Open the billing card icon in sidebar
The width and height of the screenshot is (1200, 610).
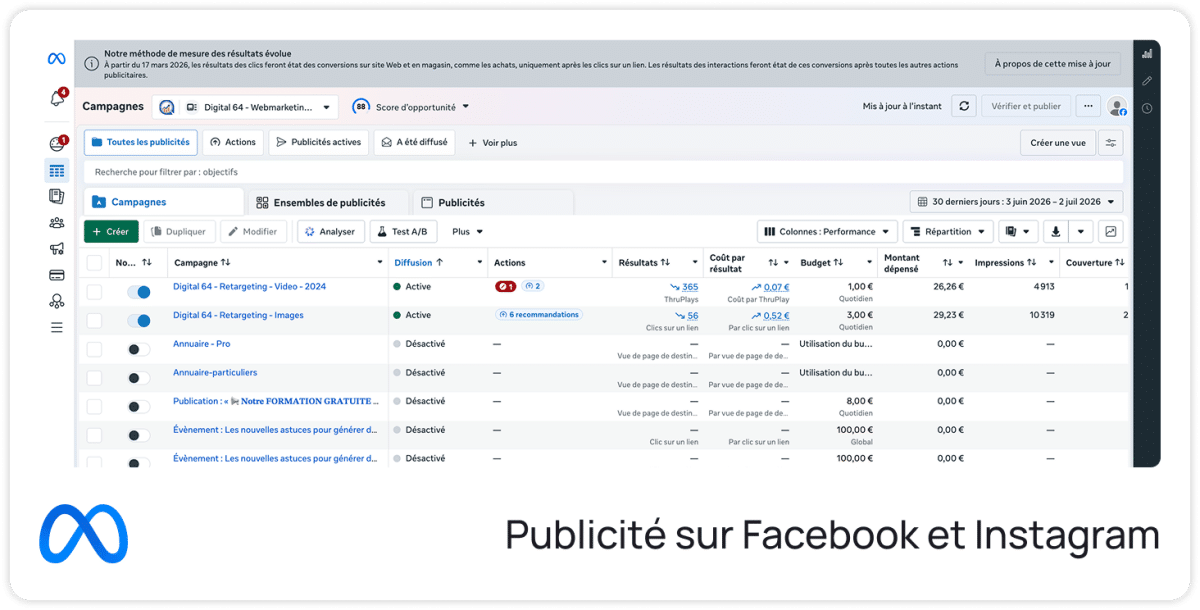[x=57, y=275]
